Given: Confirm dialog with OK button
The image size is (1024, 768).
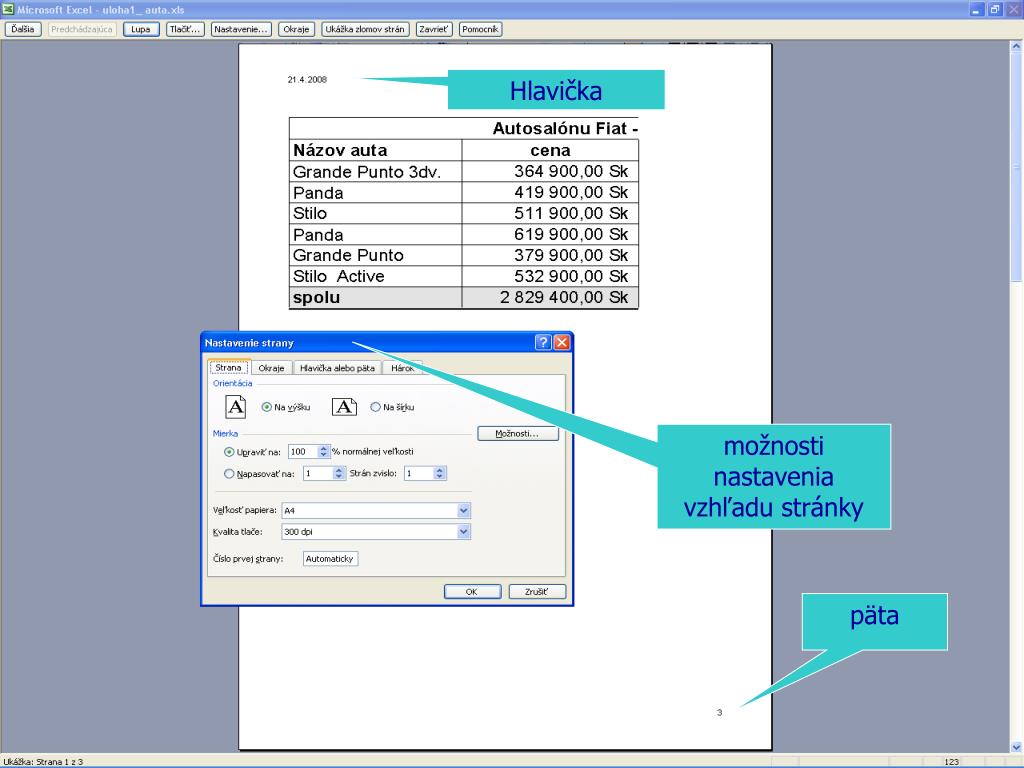Looking at the screenshot, I should pos(472,592).
